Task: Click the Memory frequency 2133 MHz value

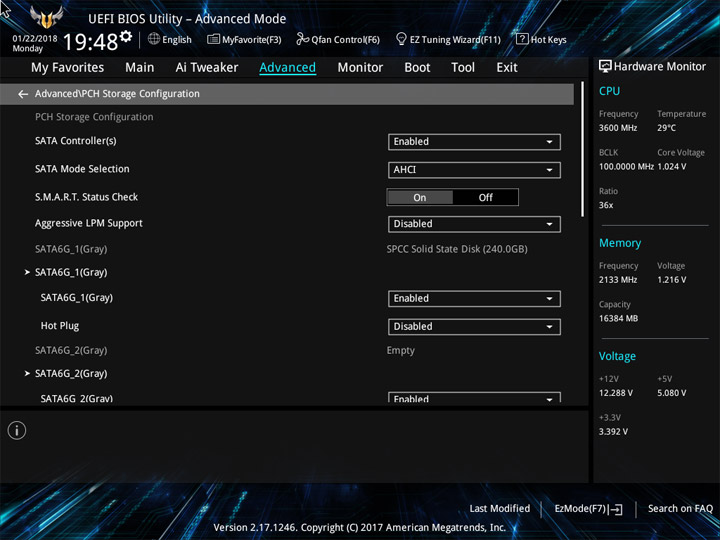Action: 618,280
